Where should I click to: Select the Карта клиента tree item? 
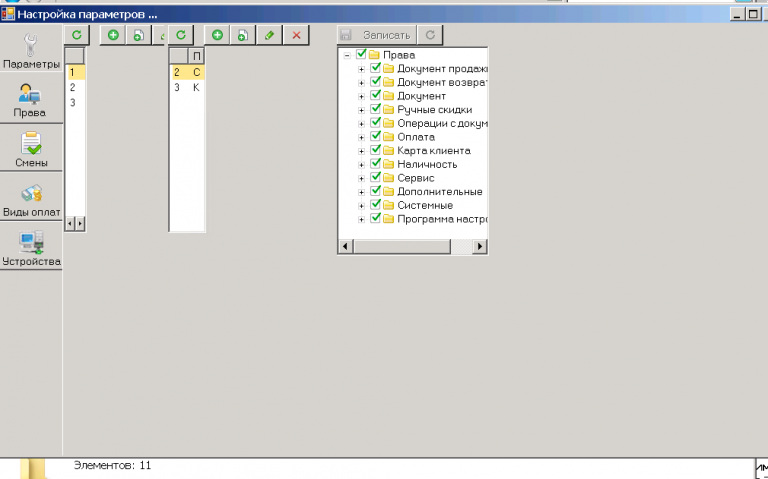(433, 151)
